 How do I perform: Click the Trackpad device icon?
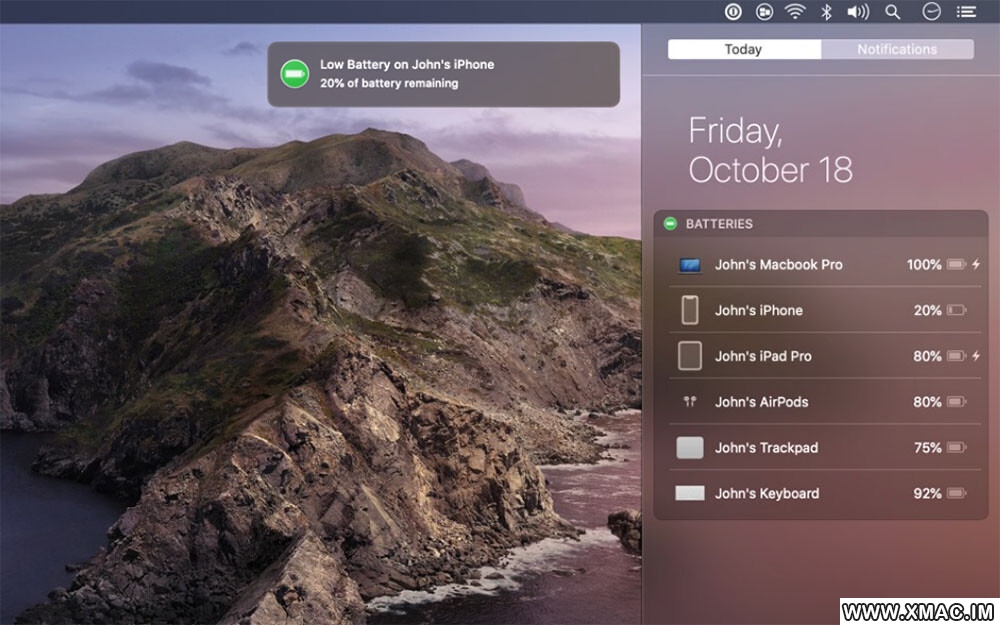pyautogui.click(x=689, y=448)
